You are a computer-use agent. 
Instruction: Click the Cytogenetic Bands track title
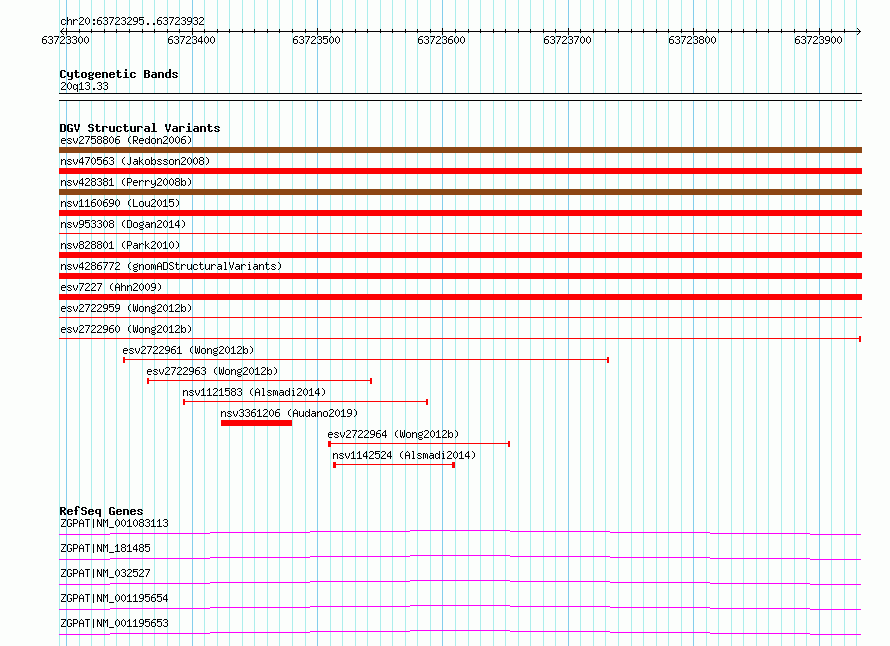(x=119, y=74)
